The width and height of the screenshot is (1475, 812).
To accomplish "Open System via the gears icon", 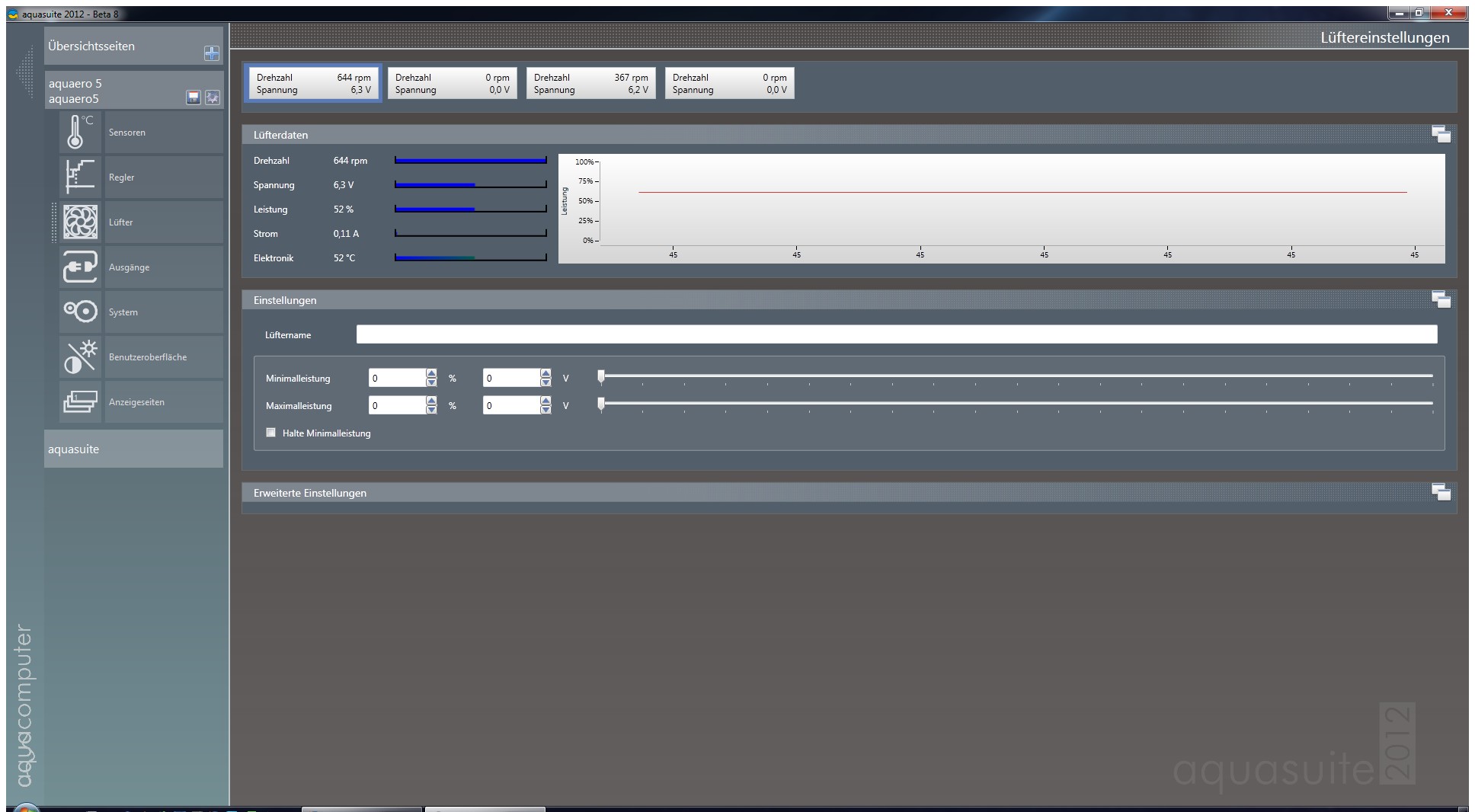I will click(80, 312).
